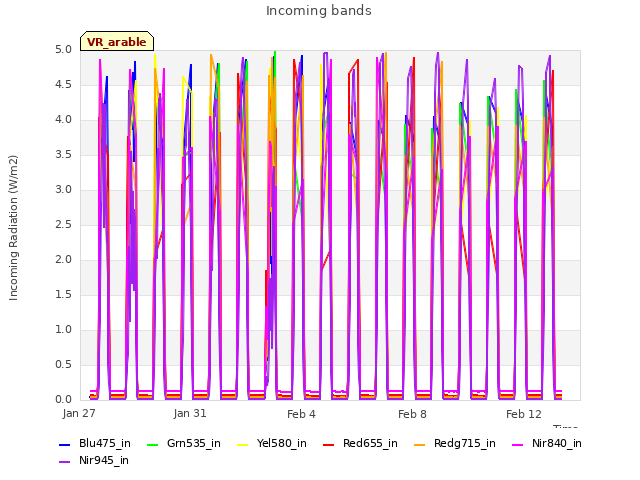640x480 pixels.
Task: Click the 1.5 y-axis tick label
Action: click(x=63, y=295)
